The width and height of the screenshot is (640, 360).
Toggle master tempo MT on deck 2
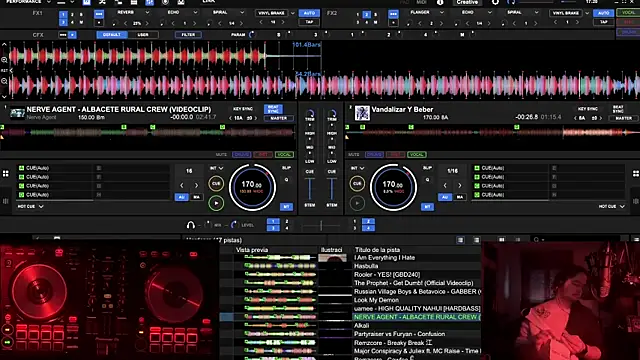[427, 207]
